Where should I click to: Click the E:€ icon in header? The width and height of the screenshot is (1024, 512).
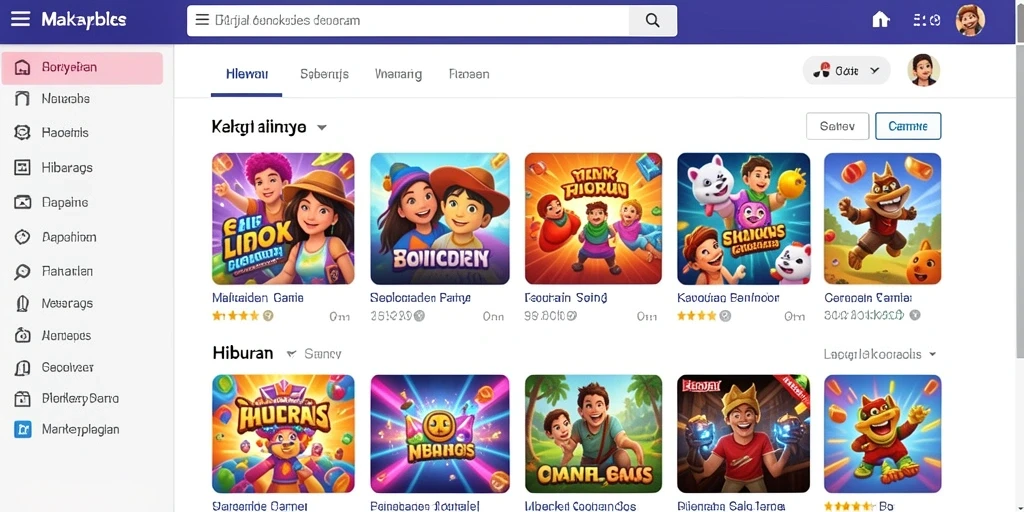(x=927, y=20)
